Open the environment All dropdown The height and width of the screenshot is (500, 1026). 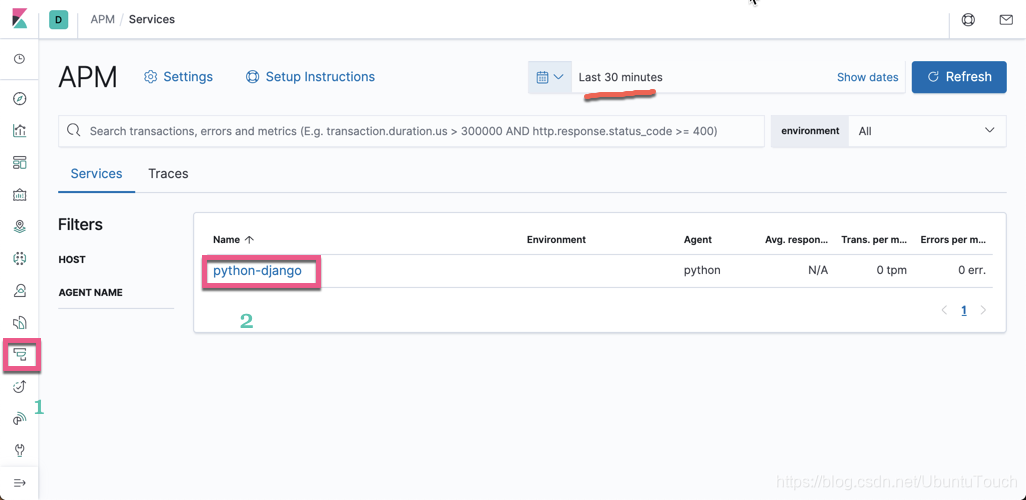pos(928,131)
